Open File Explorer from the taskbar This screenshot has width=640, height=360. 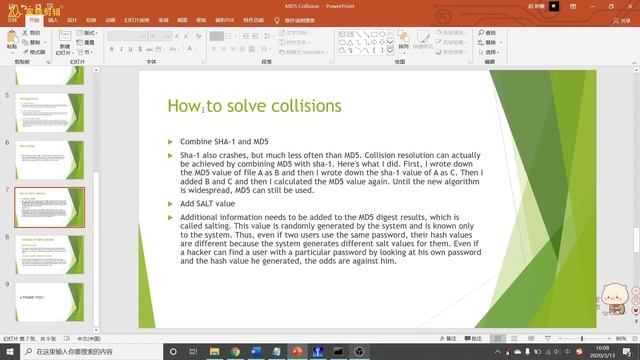pos(214,351)
